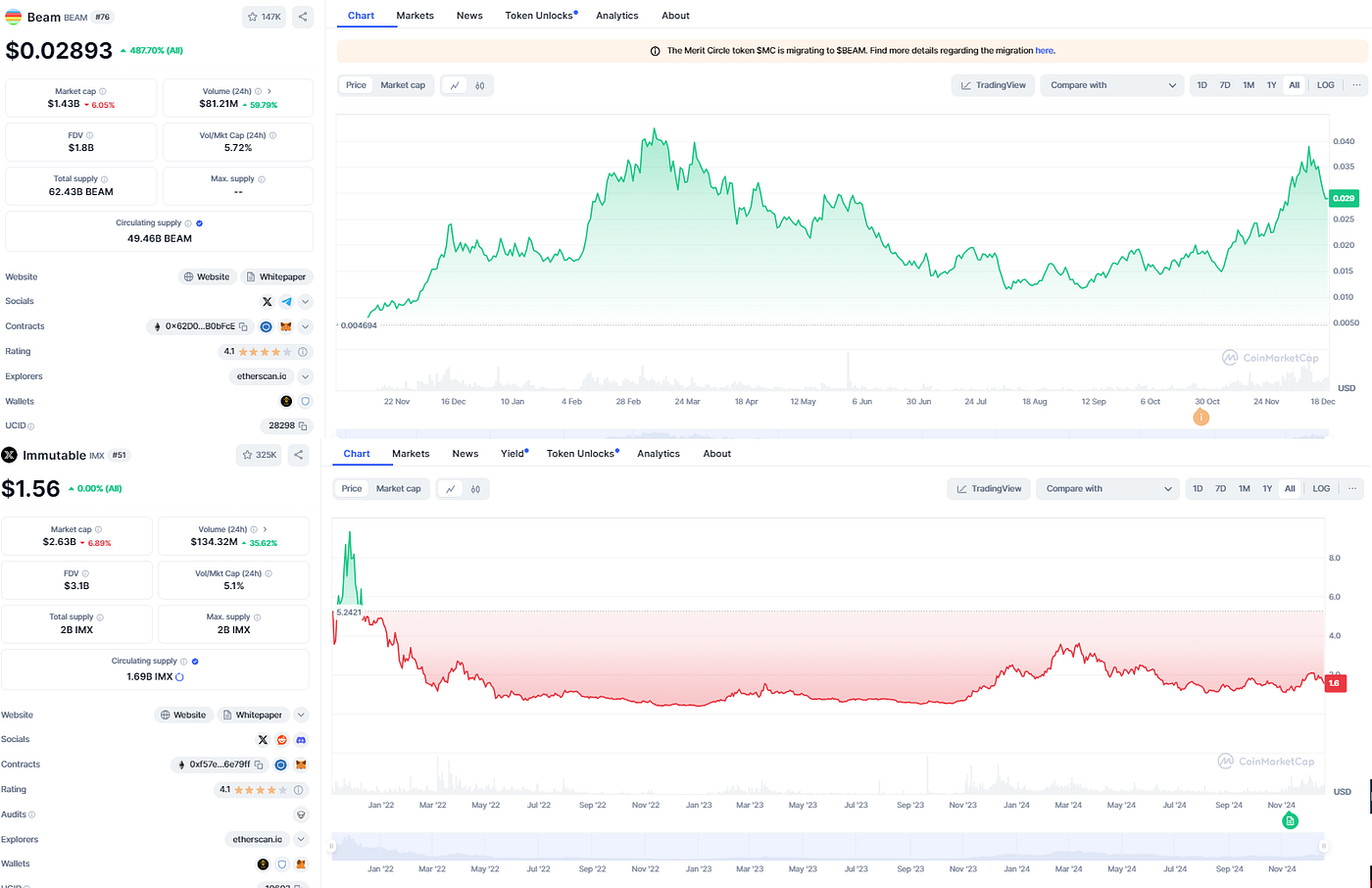1372x888 pixels.
Task: Open Binance wallet icon in Beam Wallets row
Action: [286, 402]
